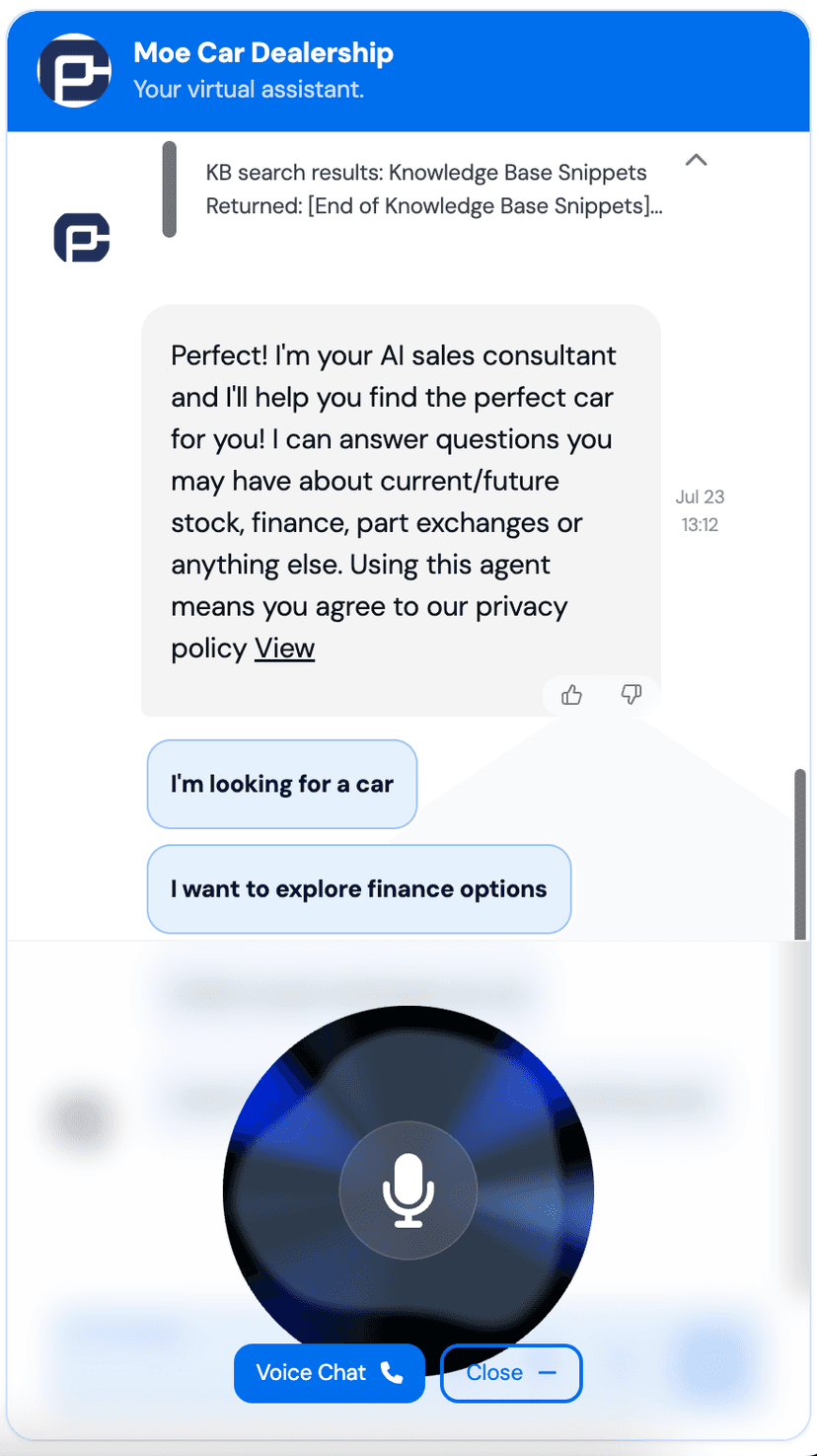Choose the "I'm looking for a car" reply

click(x=281, y=783)
